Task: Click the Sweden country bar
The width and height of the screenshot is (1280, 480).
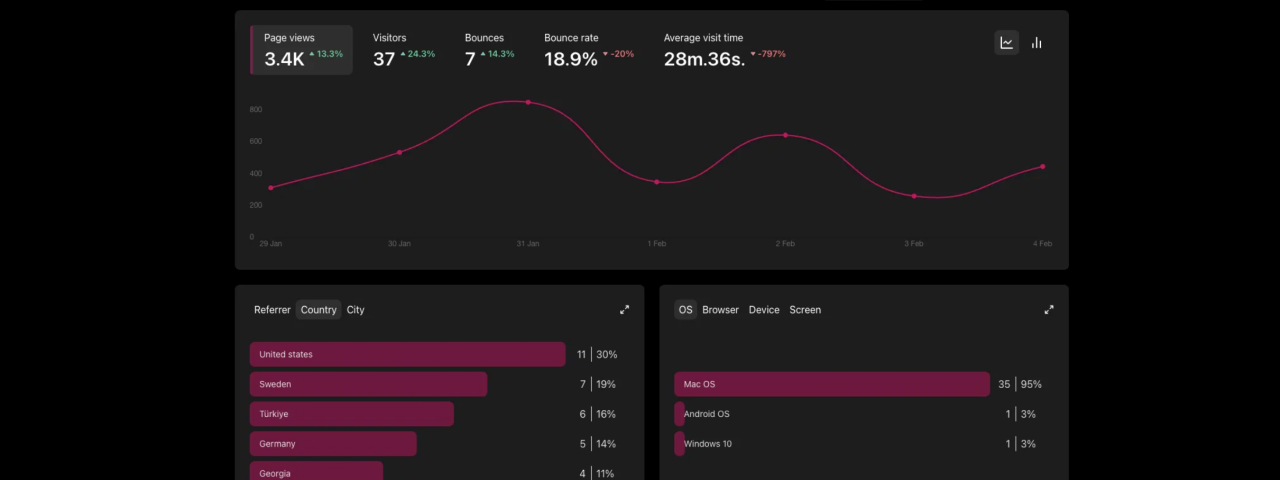Action: [369, 384]
